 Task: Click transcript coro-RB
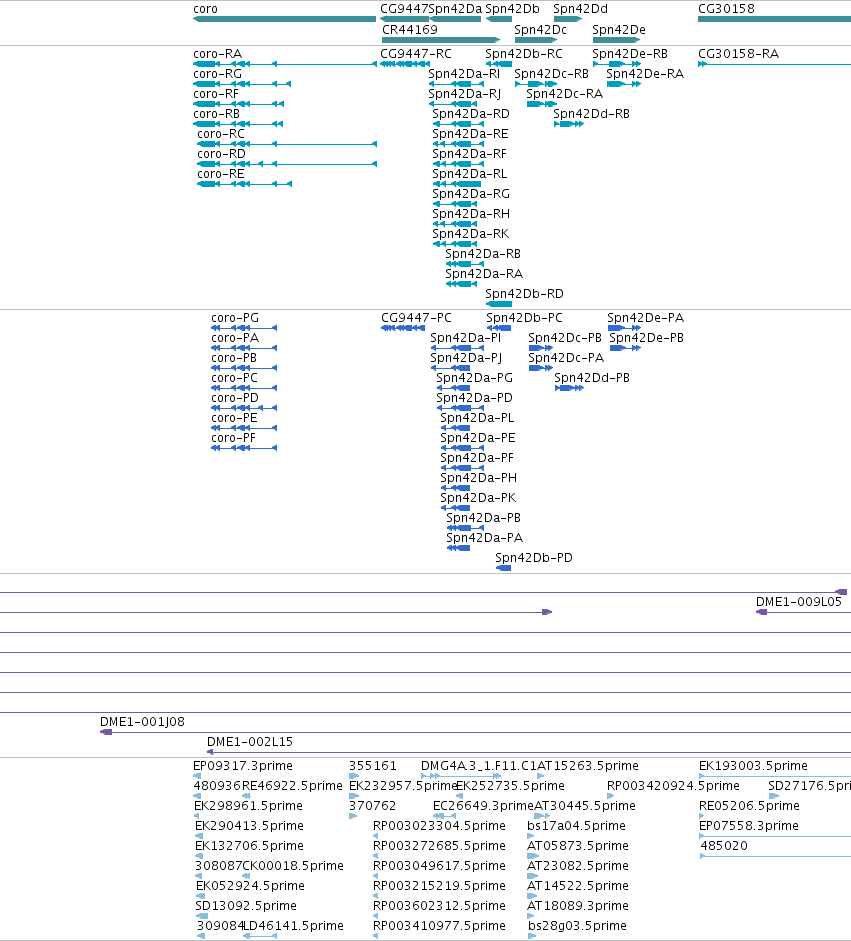pyautogui.click(x=238, y=124)
